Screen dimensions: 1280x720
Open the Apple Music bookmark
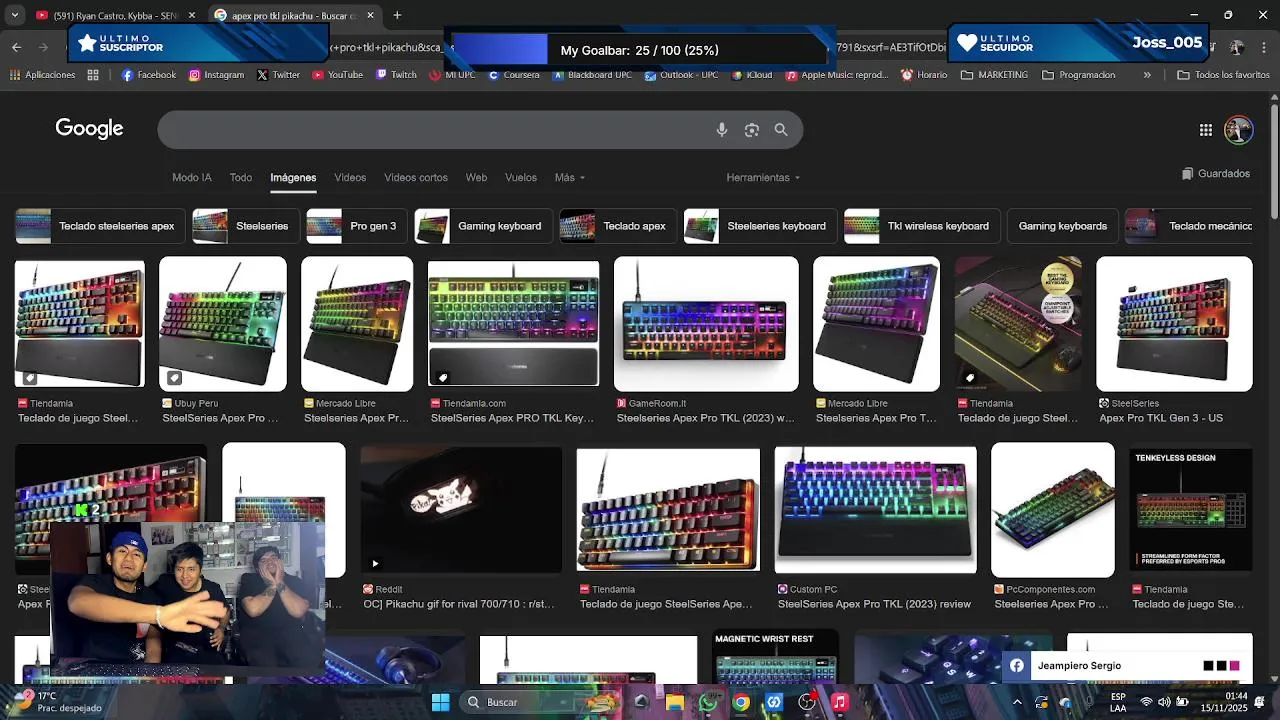pyautogui.click(x=837, y=75)
